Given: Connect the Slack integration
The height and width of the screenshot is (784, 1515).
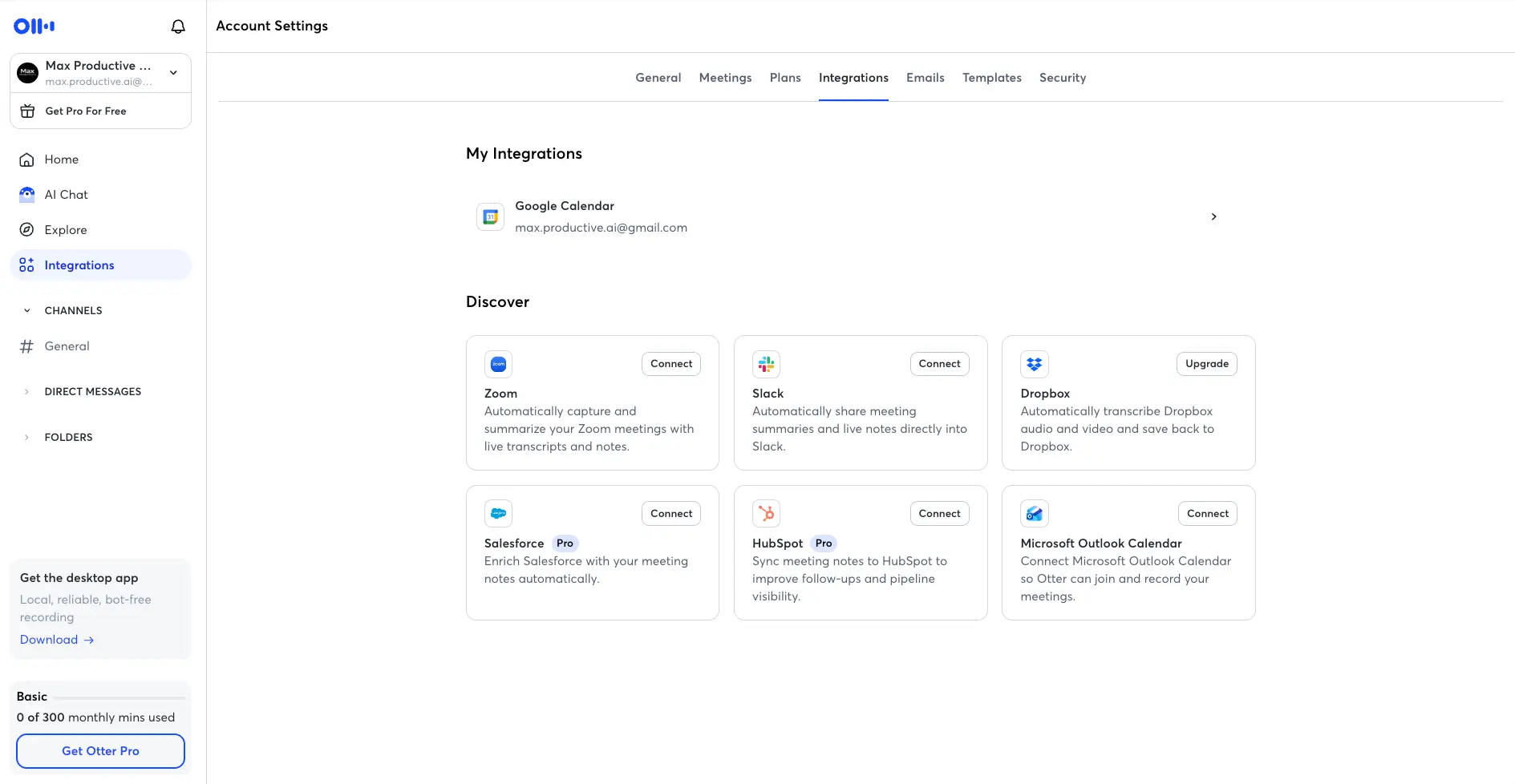Looking at the screenshot, I should [x=939, y=364].
